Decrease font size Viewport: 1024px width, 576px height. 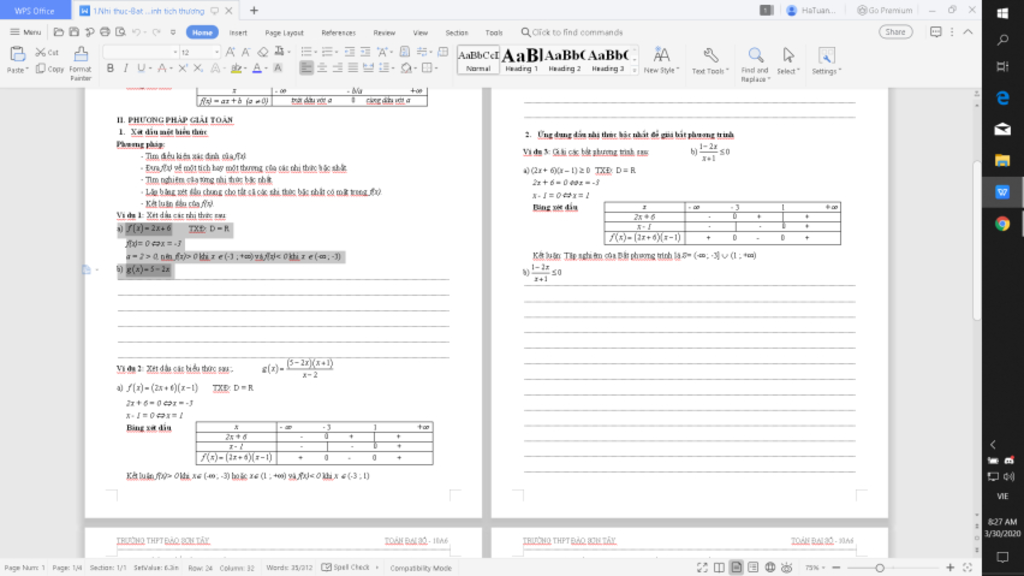point(246,52)
